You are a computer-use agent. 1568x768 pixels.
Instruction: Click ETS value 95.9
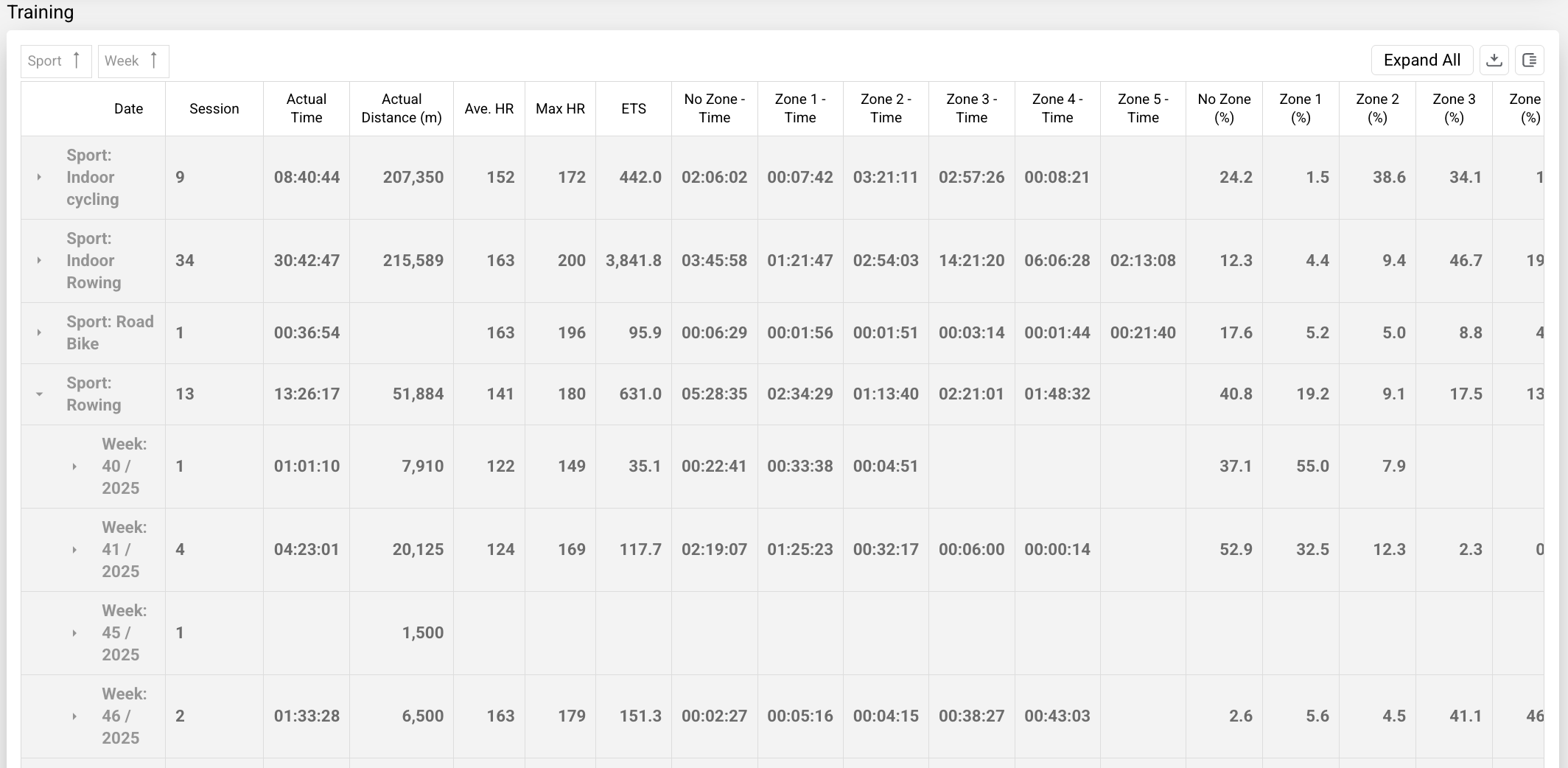(645, 332)
